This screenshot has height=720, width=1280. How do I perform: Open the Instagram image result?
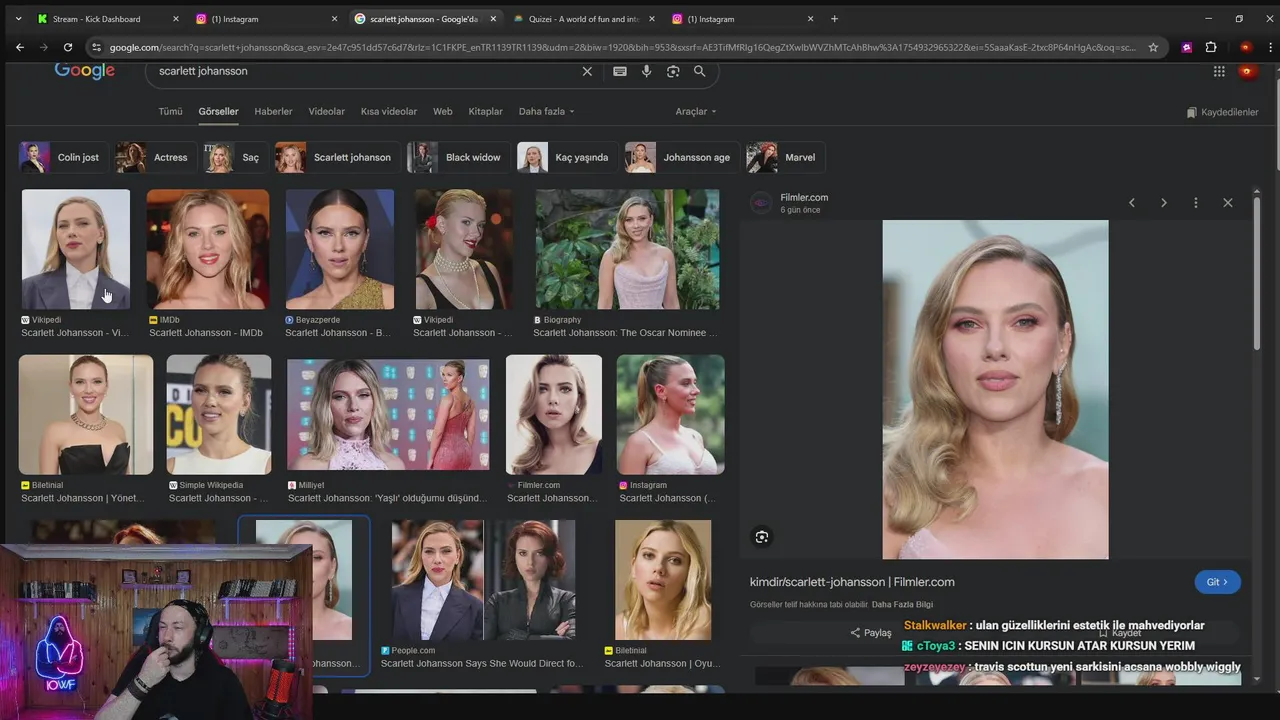(x=670, y=415)
